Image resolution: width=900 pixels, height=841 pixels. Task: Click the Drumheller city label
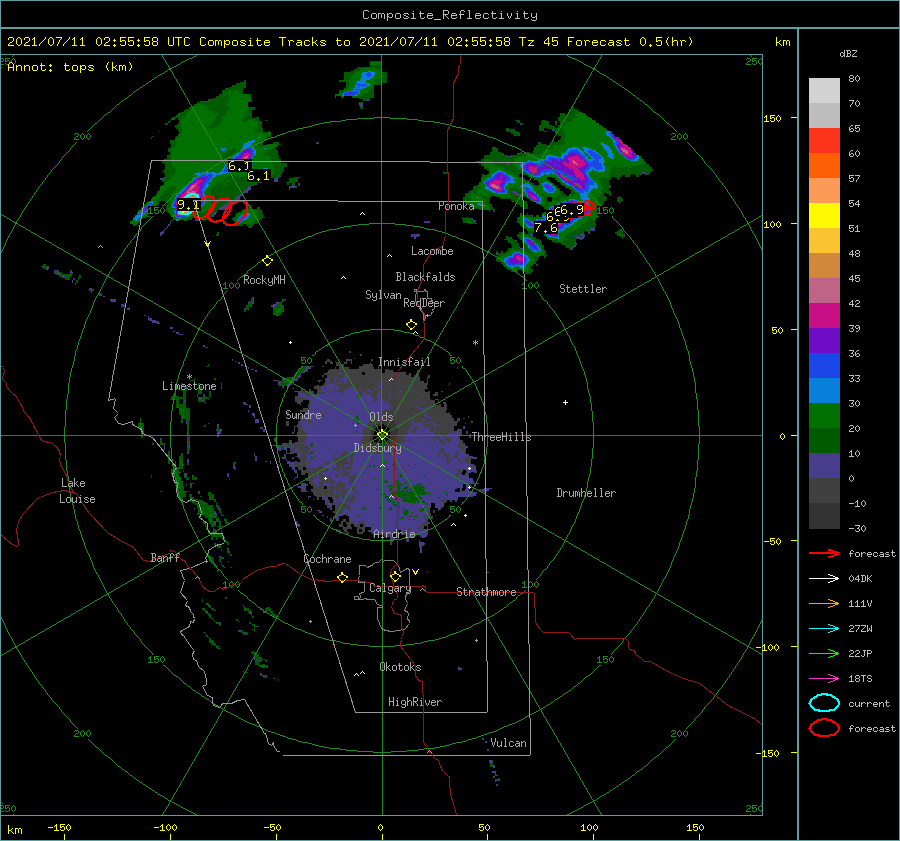click(x=586, y=493)
